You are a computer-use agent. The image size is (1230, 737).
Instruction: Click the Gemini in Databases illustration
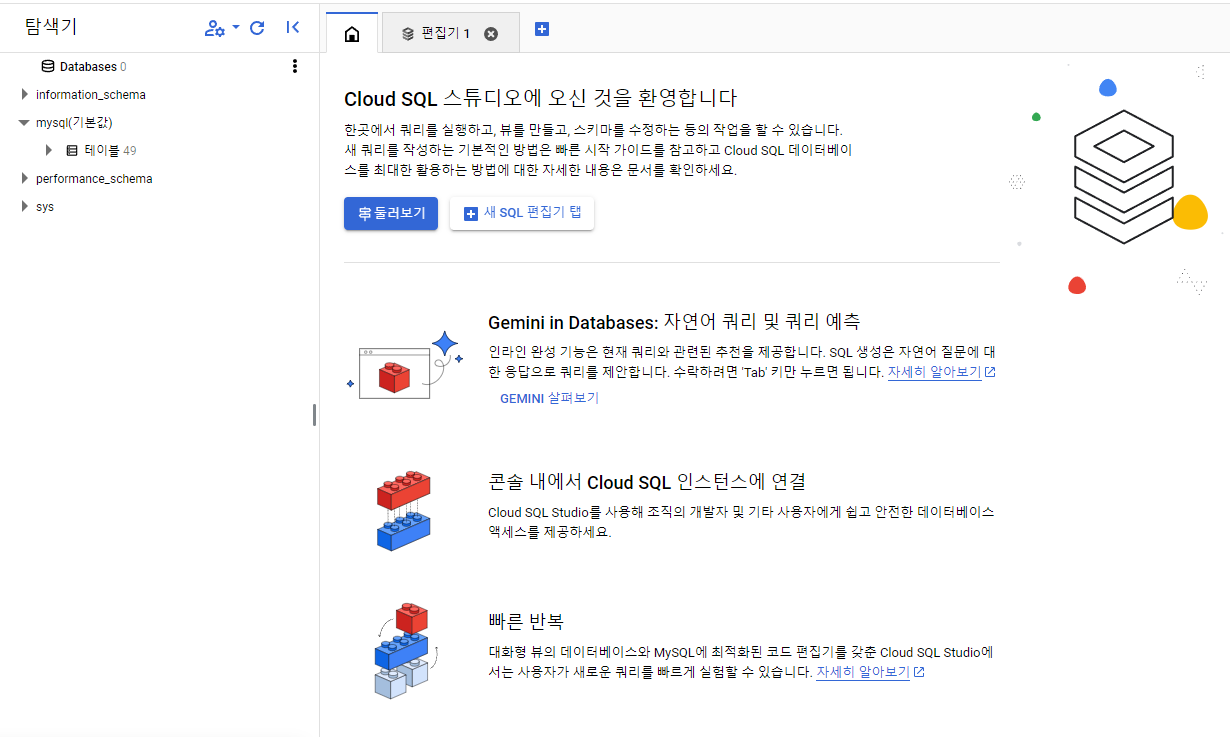[404, 366]
